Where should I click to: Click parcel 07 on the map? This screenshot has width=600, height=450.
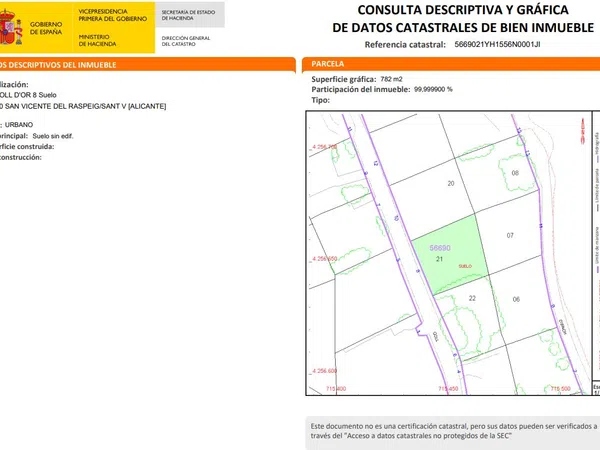[510, 235]
